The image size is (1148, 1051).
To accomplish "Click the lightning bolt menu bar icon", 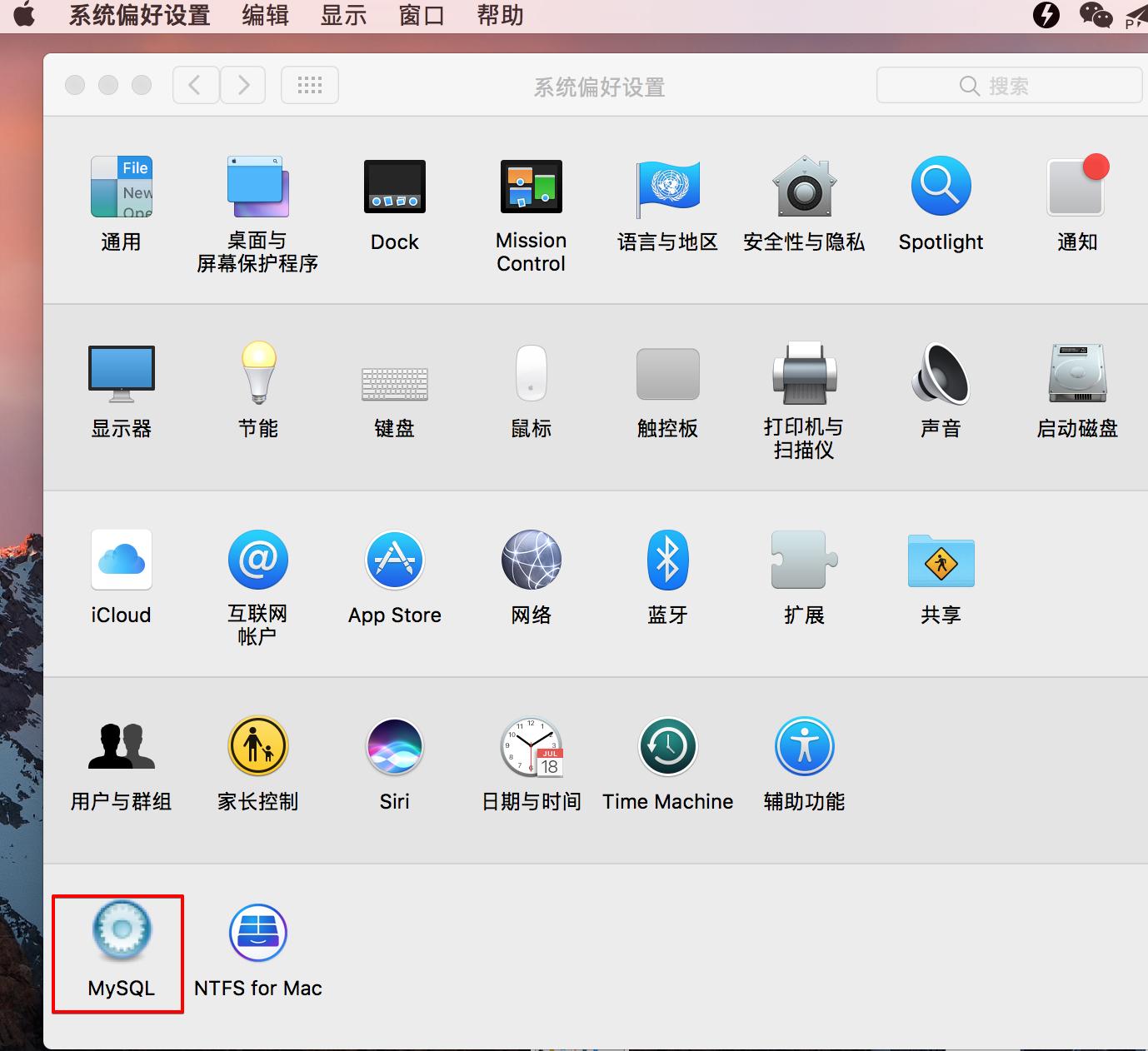I will (1046, 15).
